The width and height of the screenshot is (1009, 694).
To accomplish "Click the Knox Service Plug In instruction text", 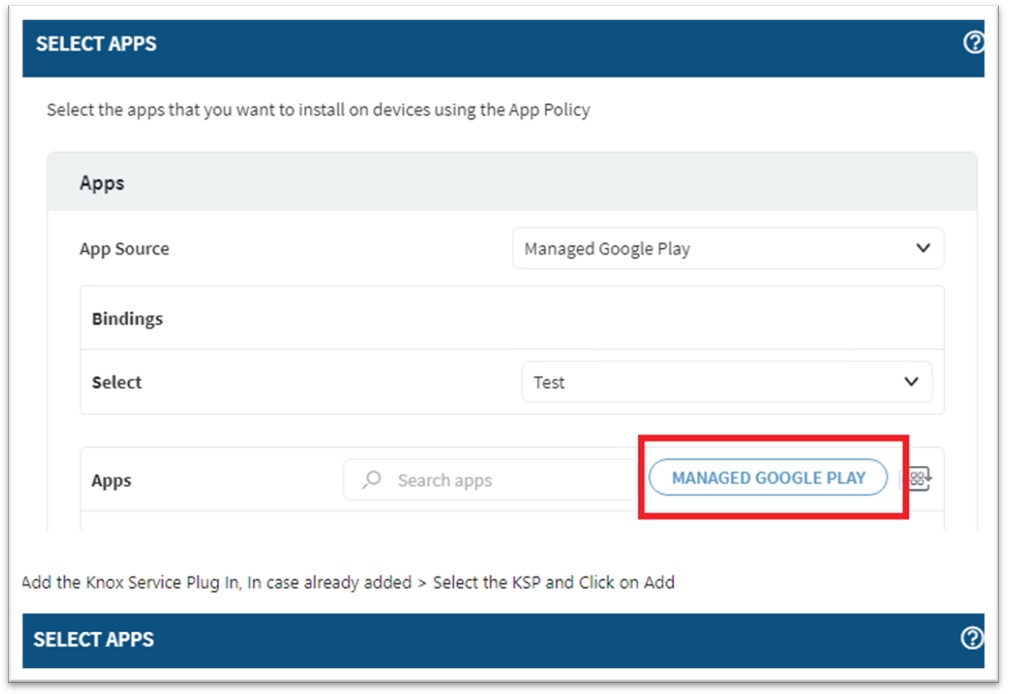I will (348, 582).
